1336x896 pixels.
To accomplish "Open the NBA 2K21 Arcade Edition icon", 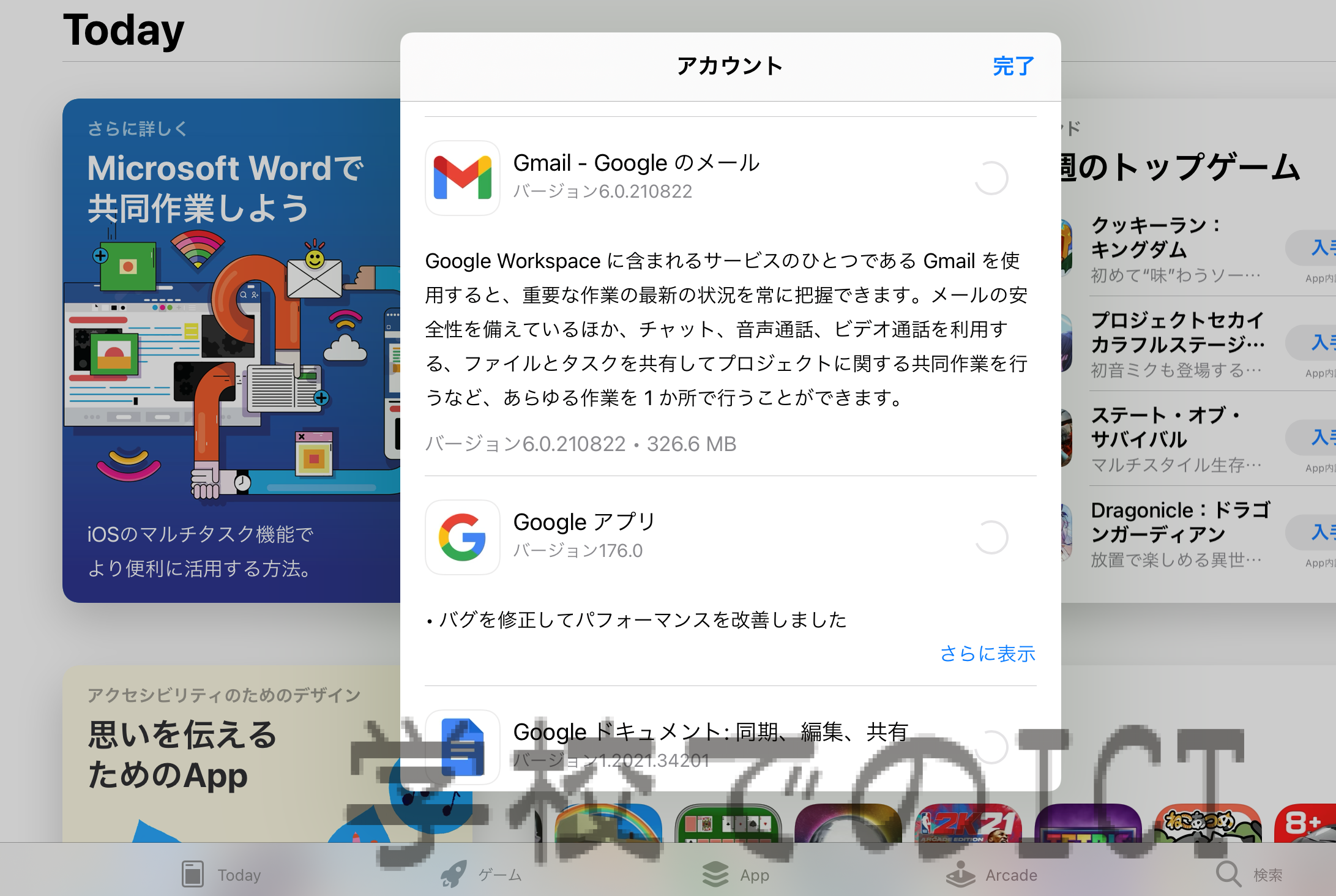I will point(968,823).
